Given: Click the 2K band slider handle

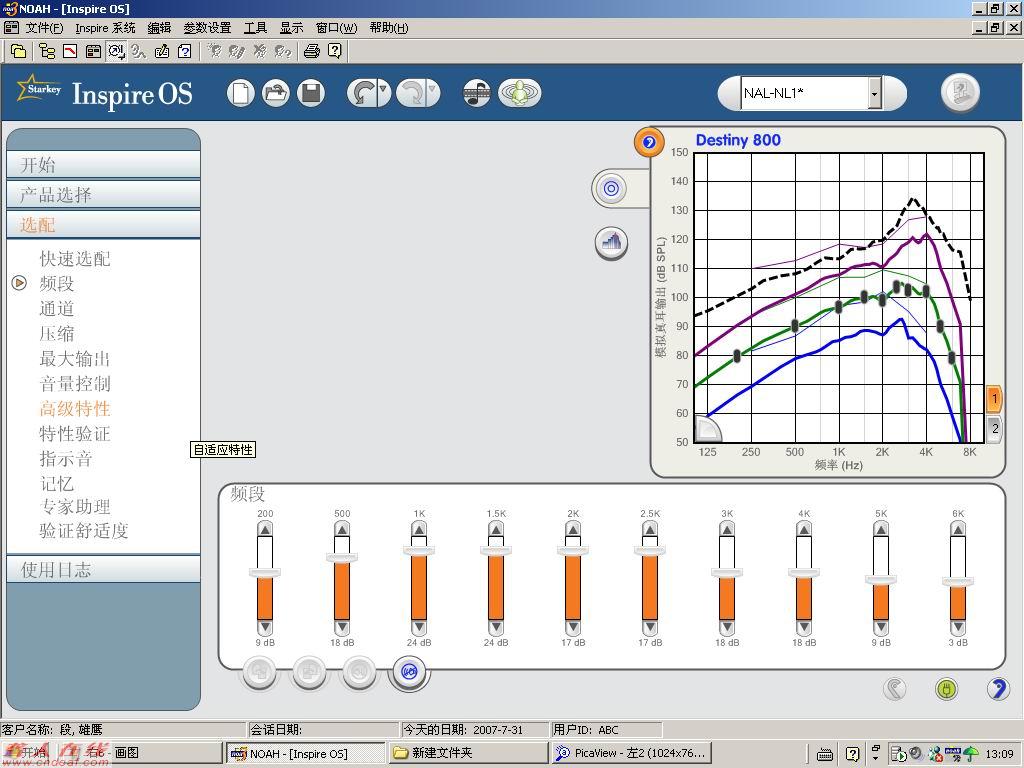Looking at the screenshot, I should pyautogui.click(x=573, y=551).
